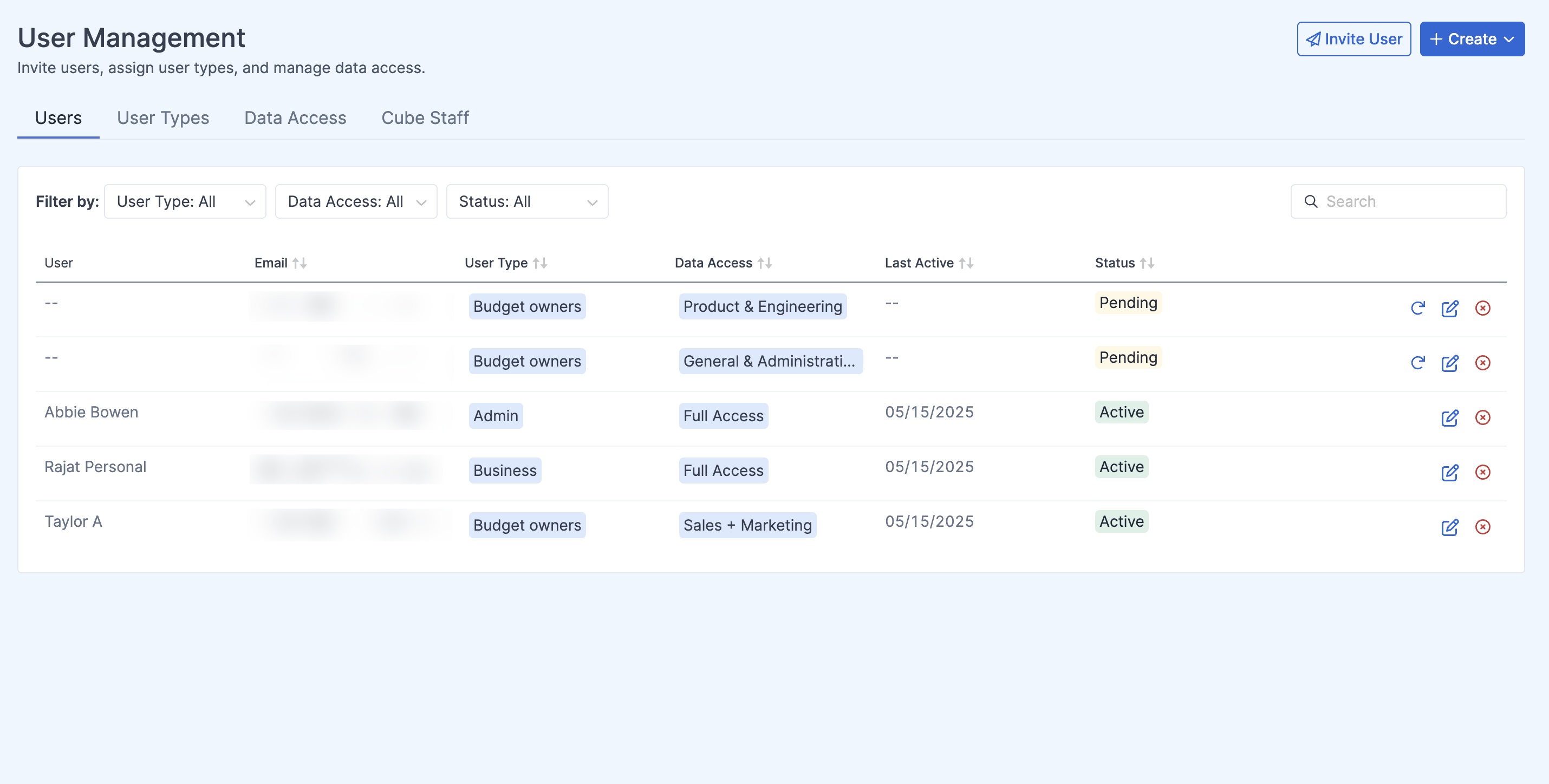Delete Rajat Personal user
Image resolution: width=1549 pixels, height=784 pixels.
tap(1482, 473)
